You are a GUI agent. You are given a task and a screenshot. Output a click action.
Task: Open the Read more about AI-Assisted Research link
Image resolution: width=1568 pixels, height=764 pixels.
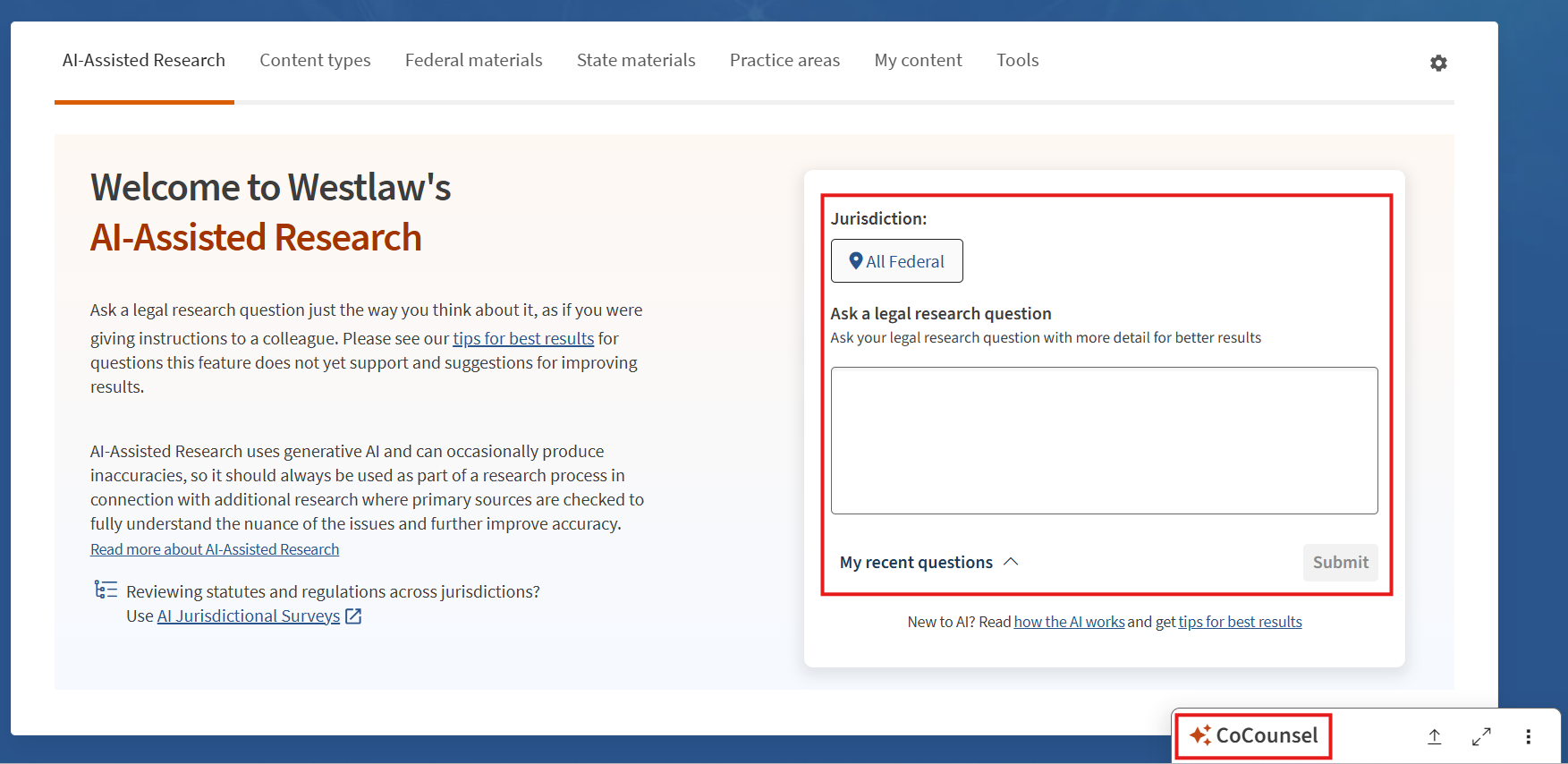[x=215, y=549]
